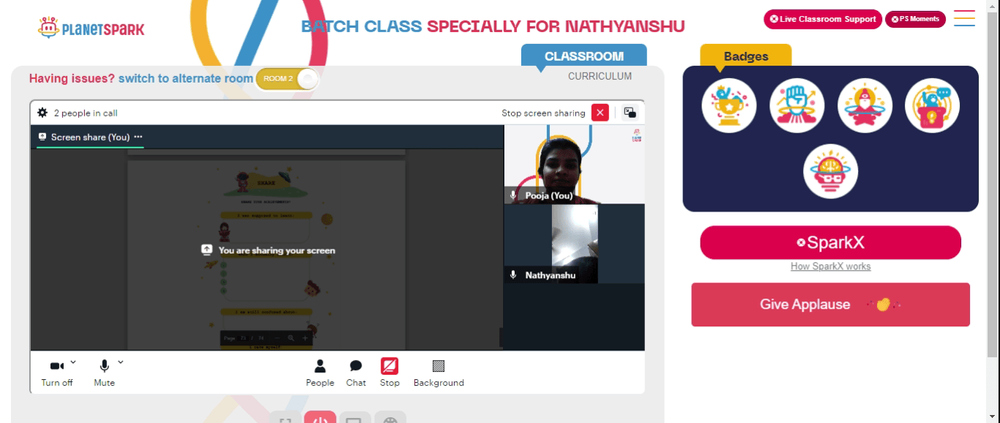
Task: Click the "switch to alternate room" text
Action: (x=186, y=78)
